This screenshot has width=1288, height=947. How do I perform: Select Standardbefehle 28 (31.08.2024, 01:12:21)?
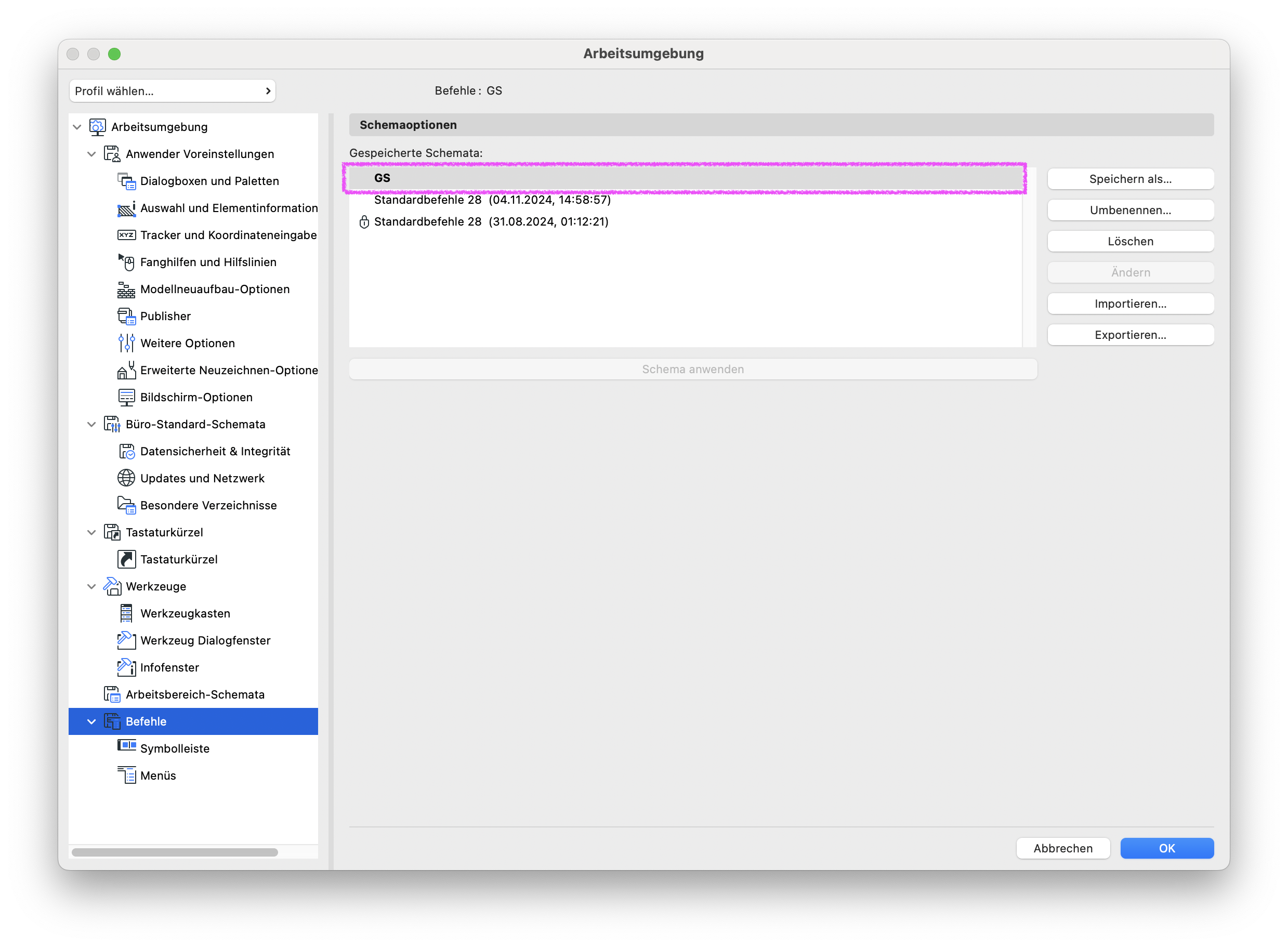click(686, 221)
